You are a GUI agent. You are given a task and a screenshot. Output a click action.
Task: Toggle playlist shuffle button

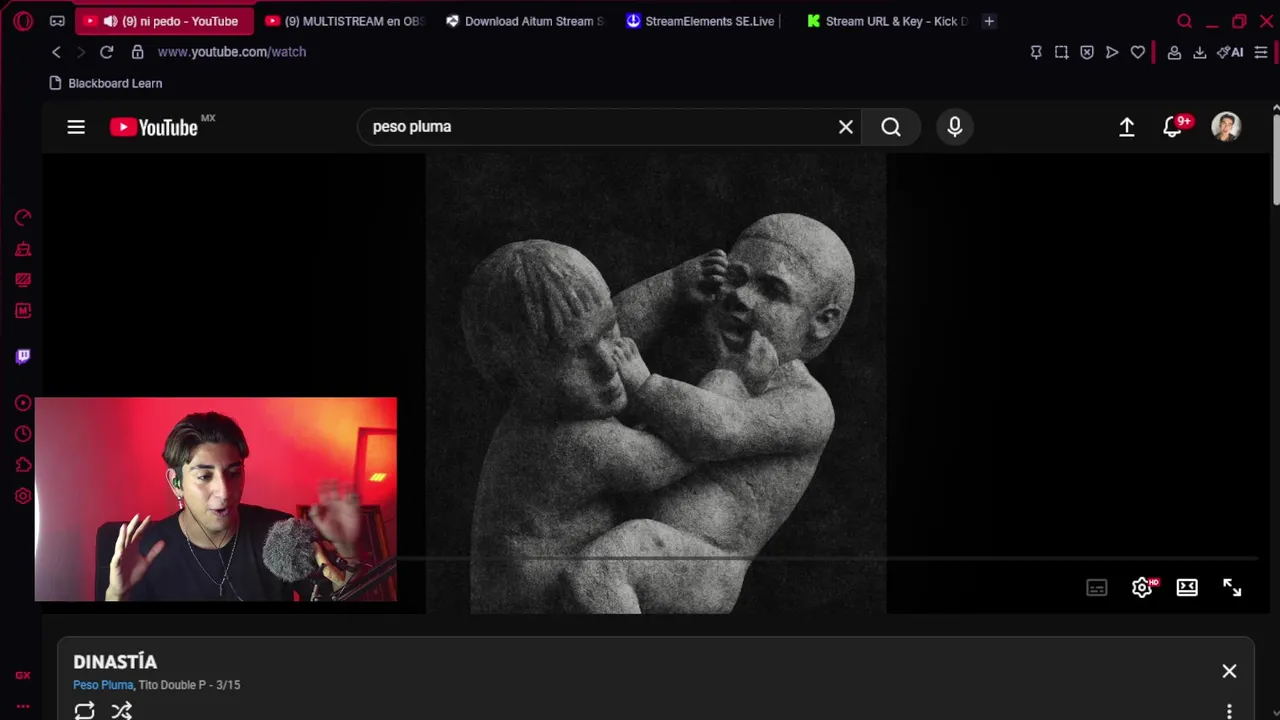[x=121, y=711]
